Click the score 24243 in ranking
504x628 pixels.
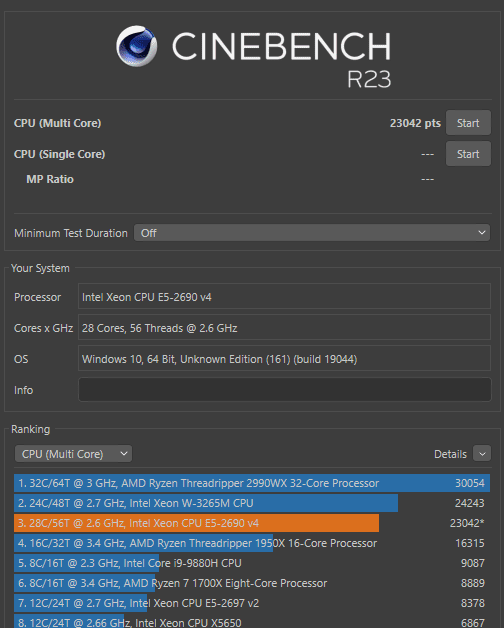click(470, 503)
